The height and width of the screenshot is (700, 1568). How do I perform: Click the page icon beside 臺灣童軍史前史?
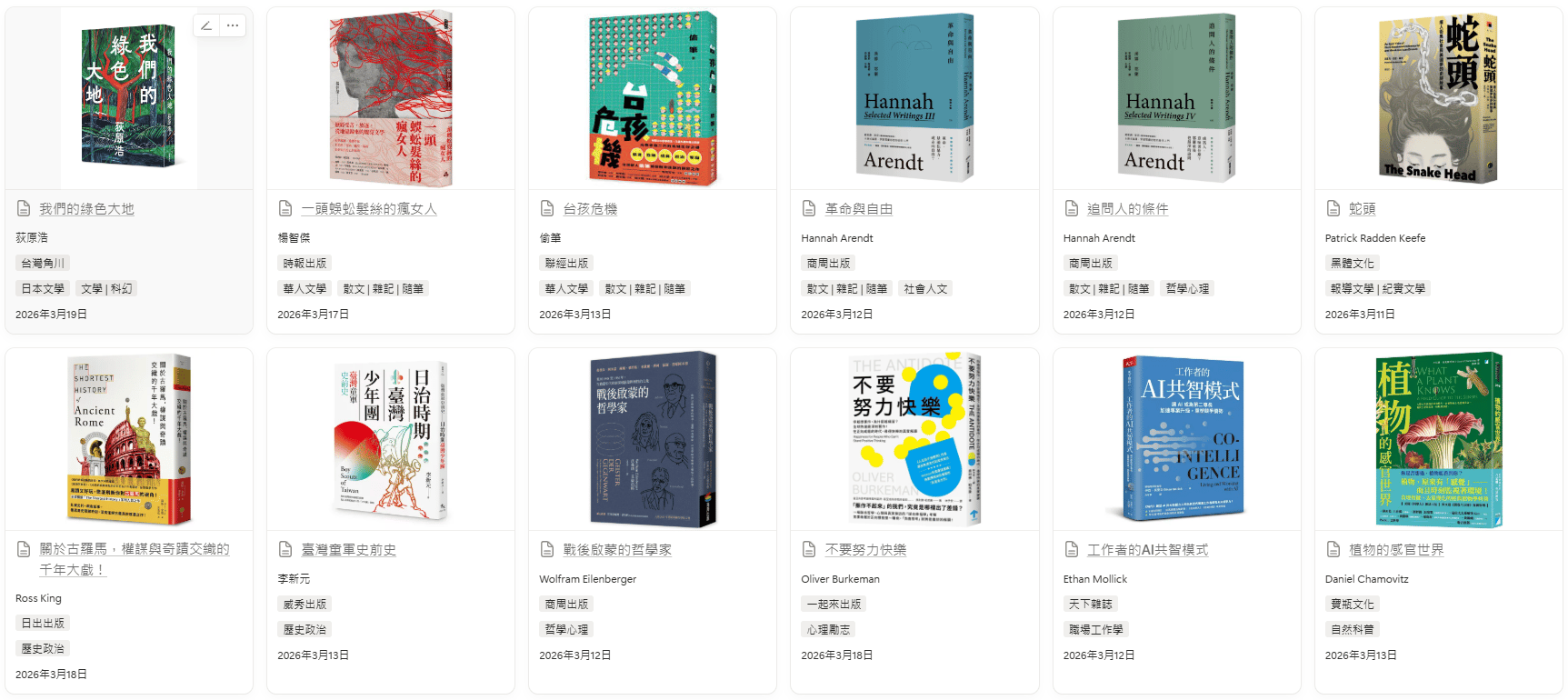click(285, 549)
